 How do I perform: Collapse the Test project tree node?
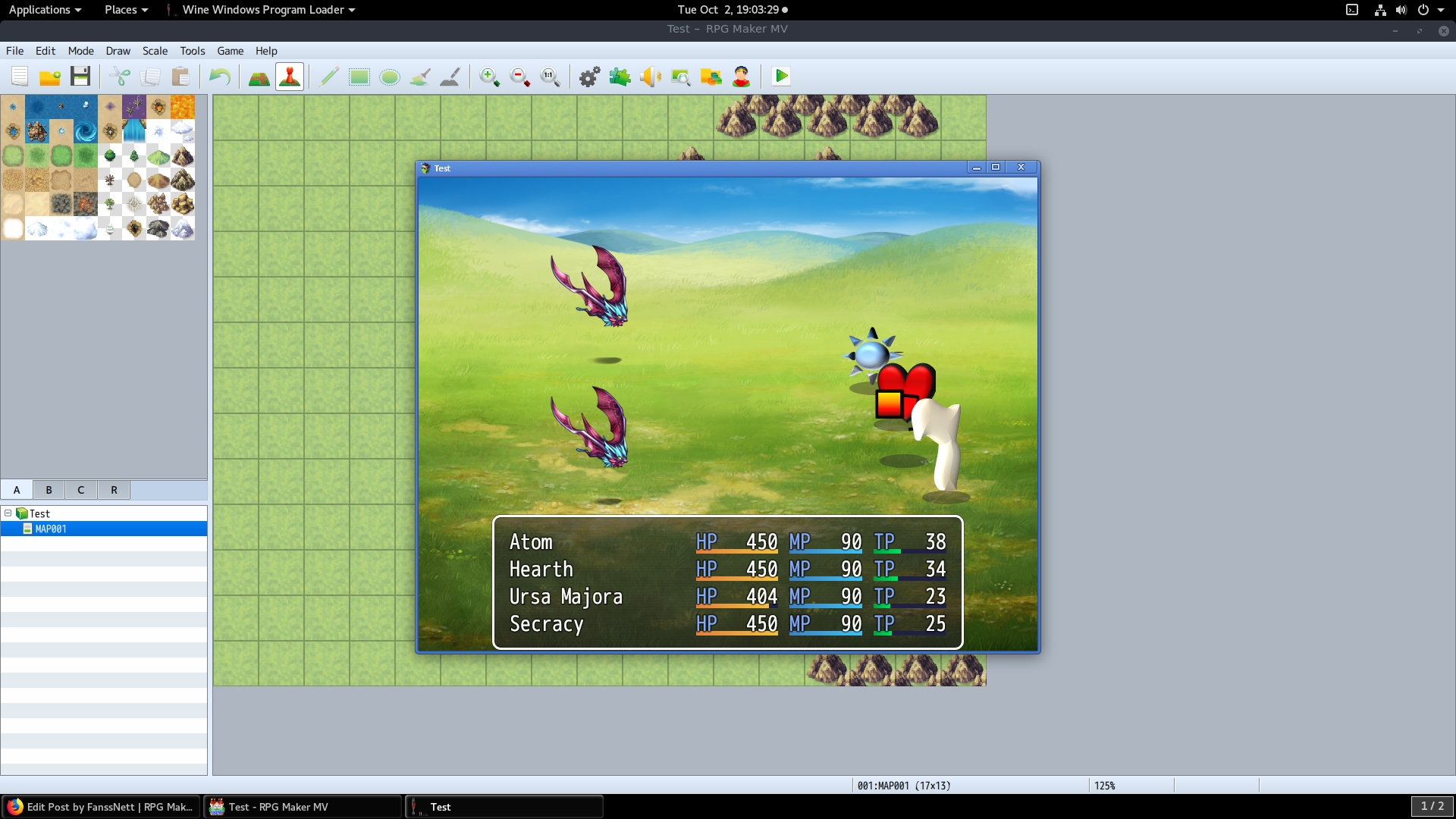8,513
